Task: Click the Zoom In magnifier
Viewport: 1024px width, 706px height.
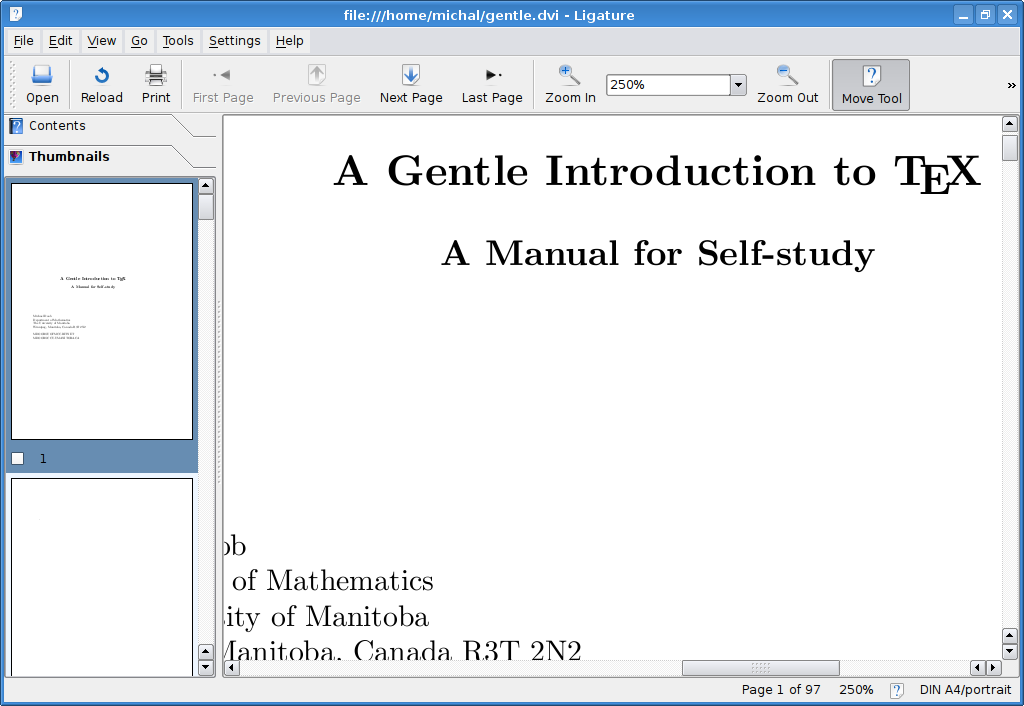Action: click(x=569, y=76)
